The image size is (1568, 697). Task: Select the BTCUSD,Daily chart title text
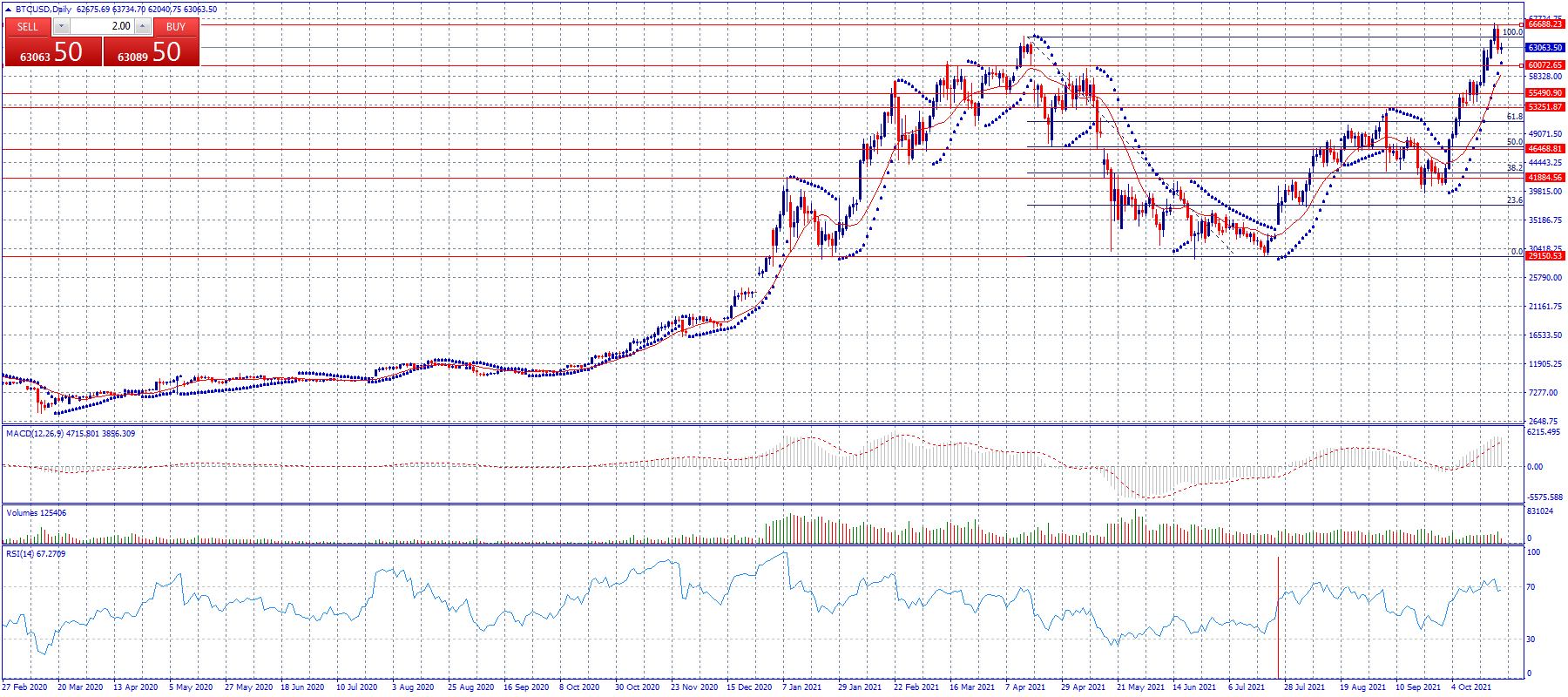click(44, 10)
